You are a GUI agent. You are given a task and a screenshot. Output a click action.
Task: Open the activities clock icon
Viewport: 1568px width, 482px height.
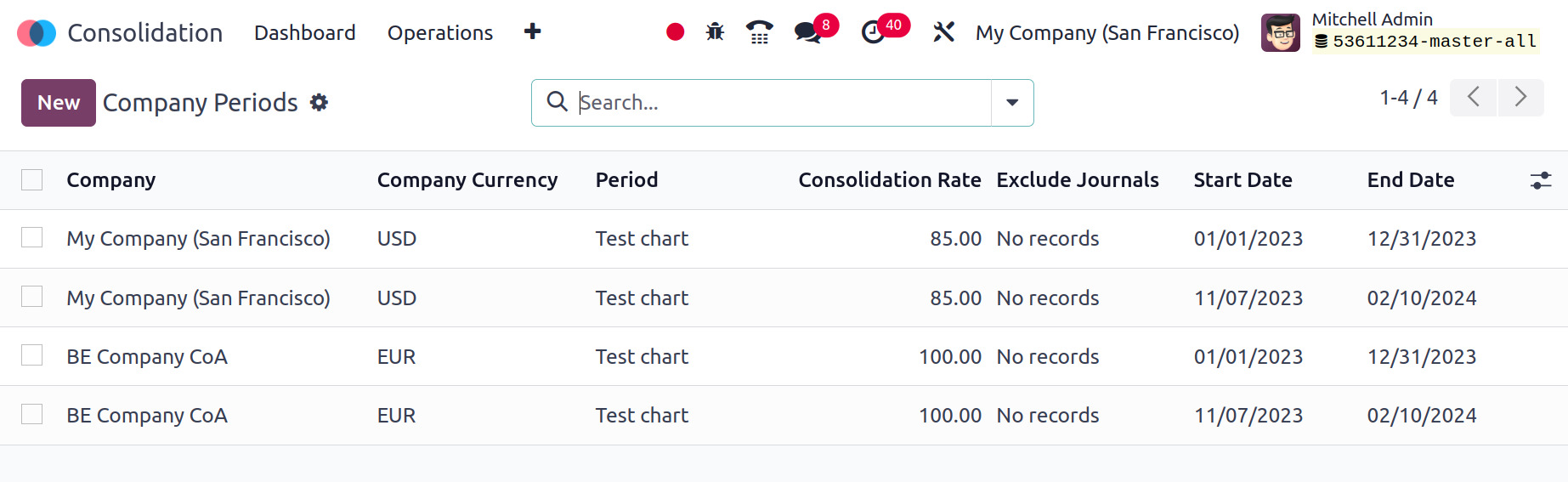point(873,33)
